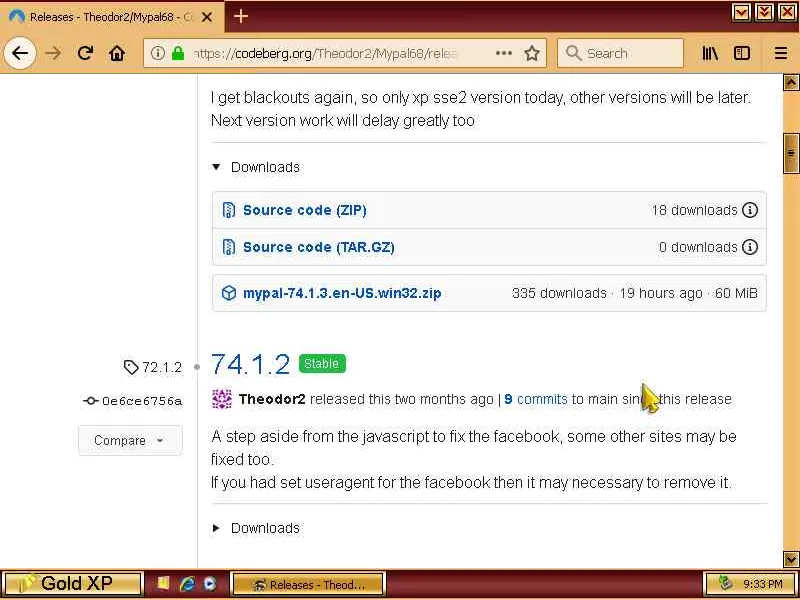Close the Releases - Theodor2/Mypal68 tab
Screen dimensions: 800x600
[x=207, y=17]
